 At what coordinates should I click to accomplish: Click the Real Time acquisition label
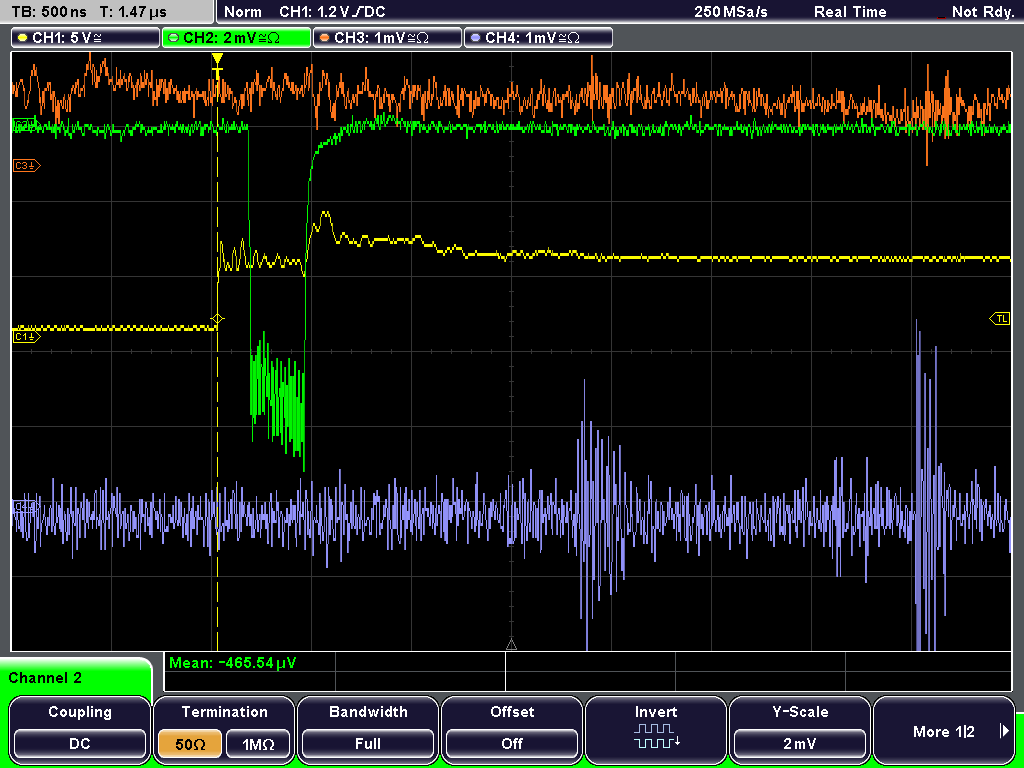850,12
